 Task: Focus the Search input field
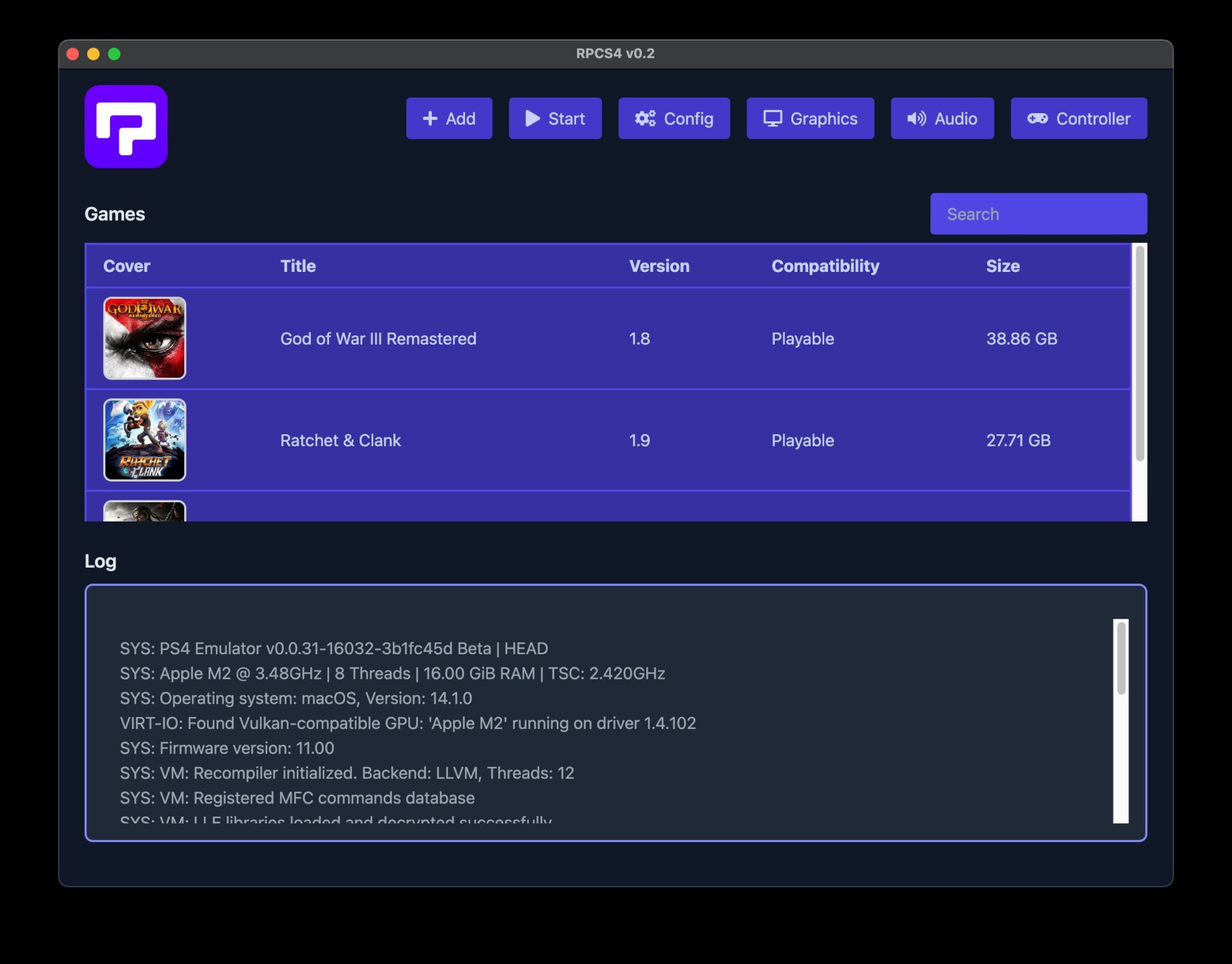[1038, 213]
